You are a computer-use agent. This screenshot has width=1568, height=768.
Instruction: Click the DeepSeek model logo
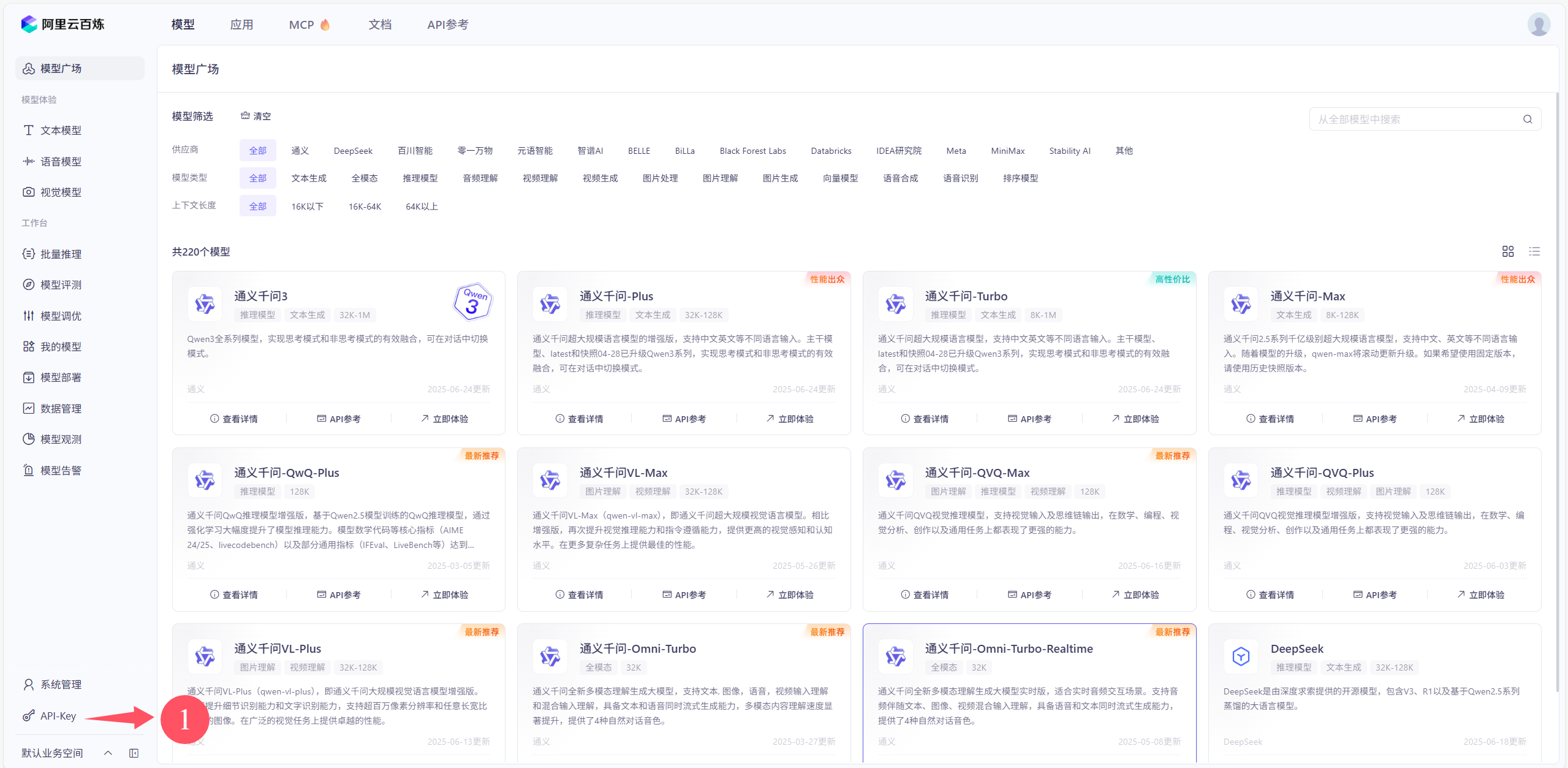1241,656
